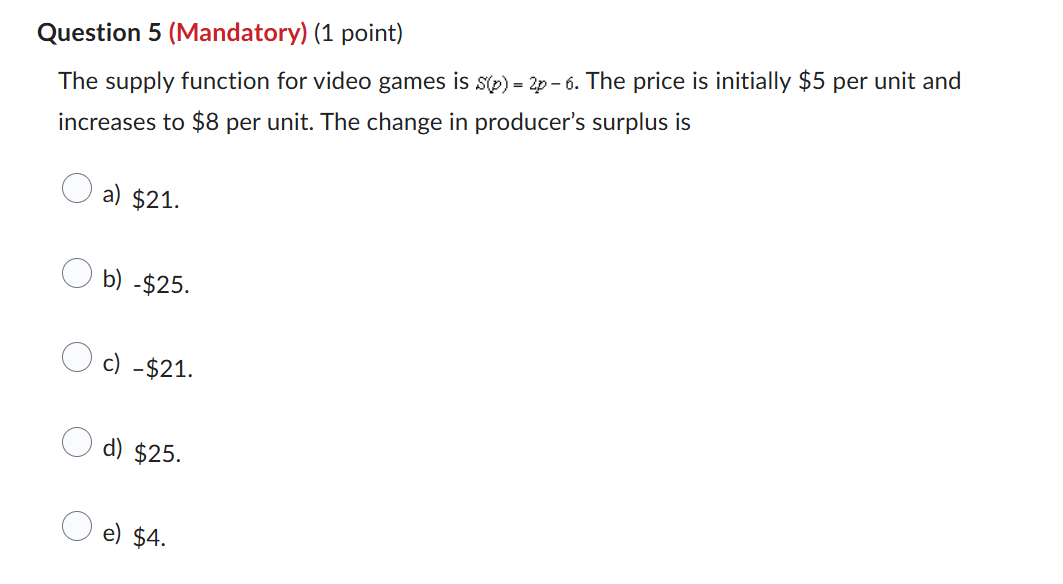Click the label text "-$21." beside option c
This screenshot has width=1063, height=584.
[x=163, y=369]
